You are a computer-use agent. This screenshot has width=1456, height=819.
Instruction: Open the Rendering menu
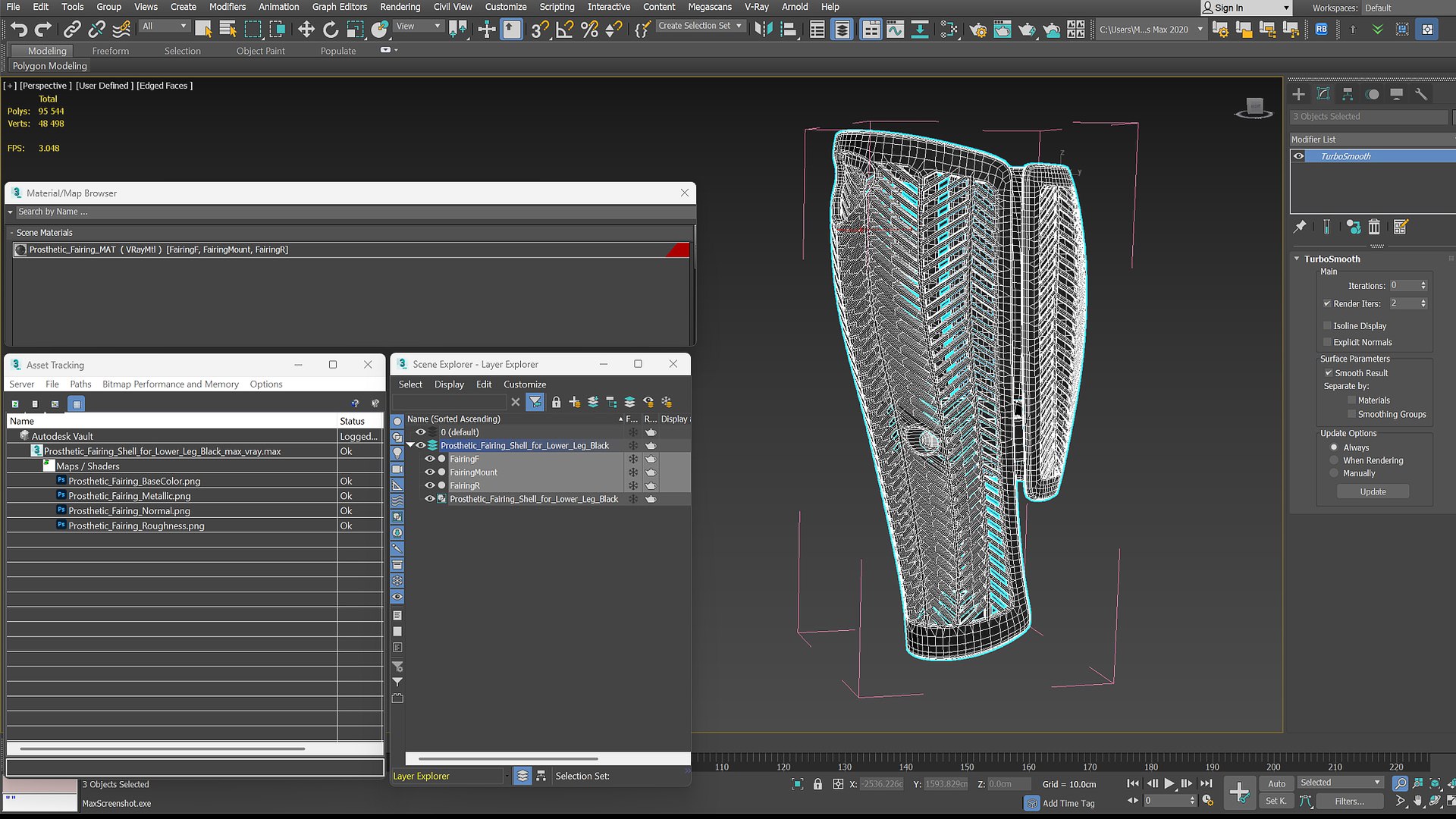coord(400,7)
